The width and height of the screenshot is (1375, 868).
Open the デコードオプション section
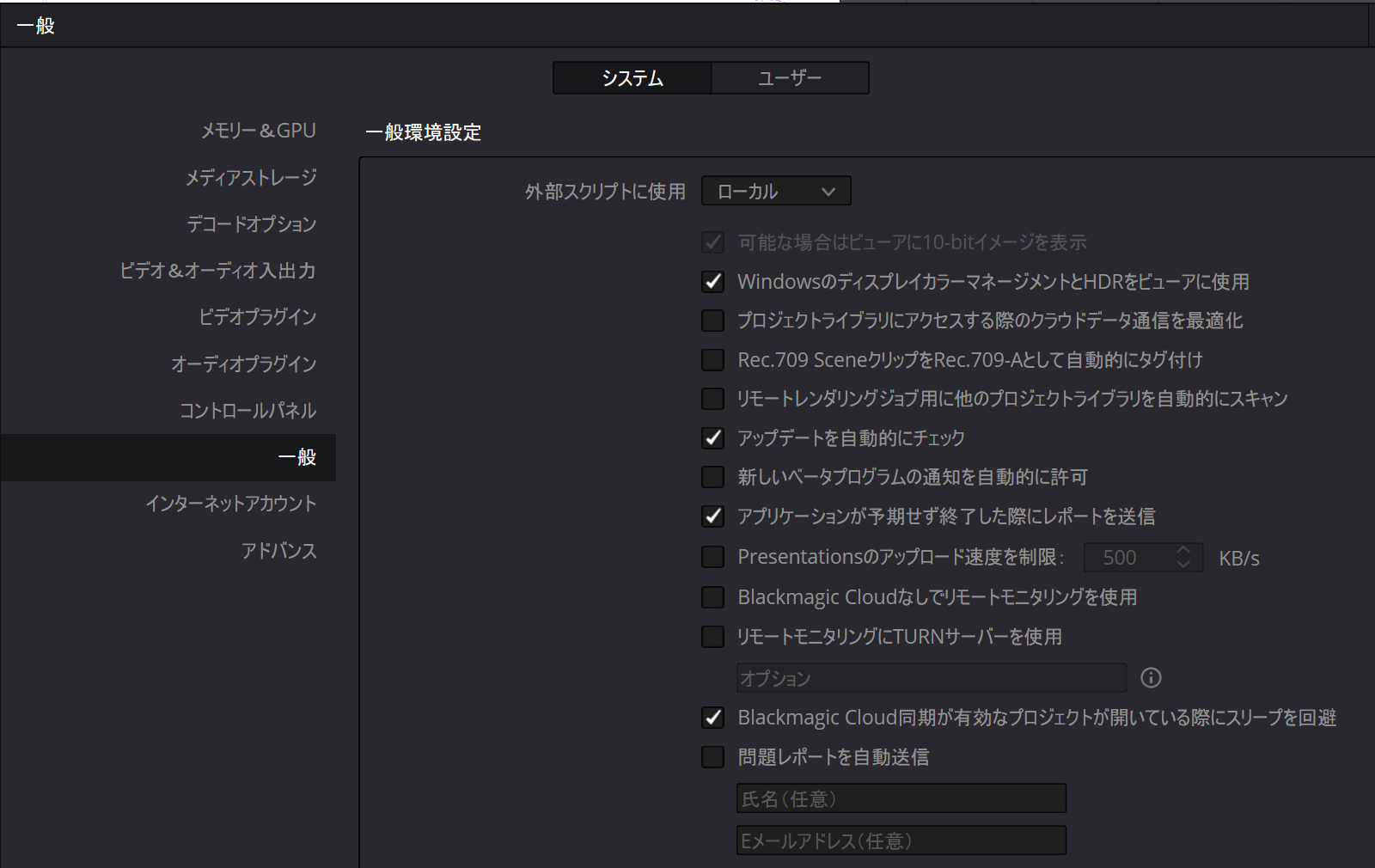coord(252,224)
